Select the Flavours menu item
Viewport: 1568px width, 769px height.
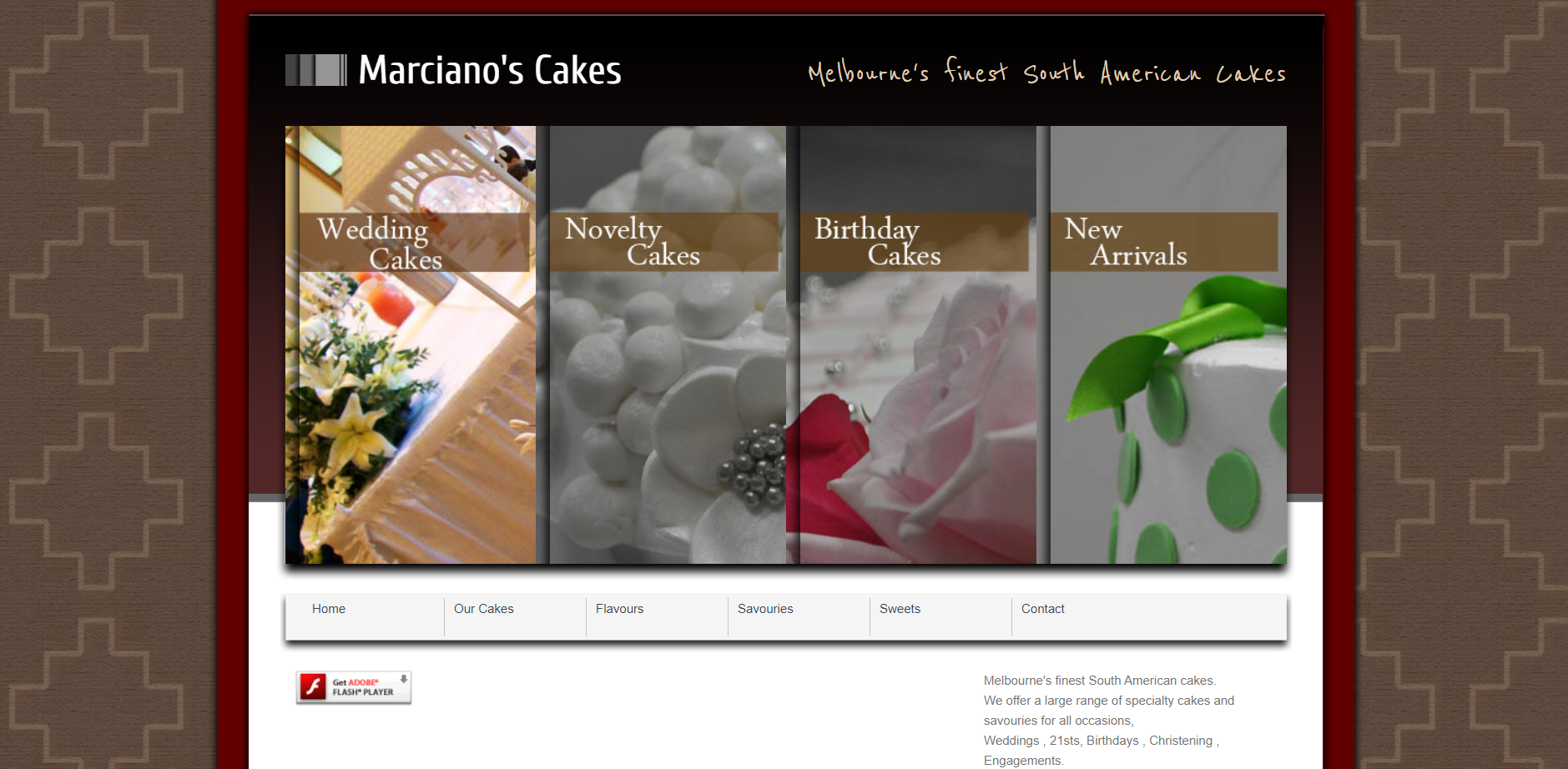click(x=620, y=609)
